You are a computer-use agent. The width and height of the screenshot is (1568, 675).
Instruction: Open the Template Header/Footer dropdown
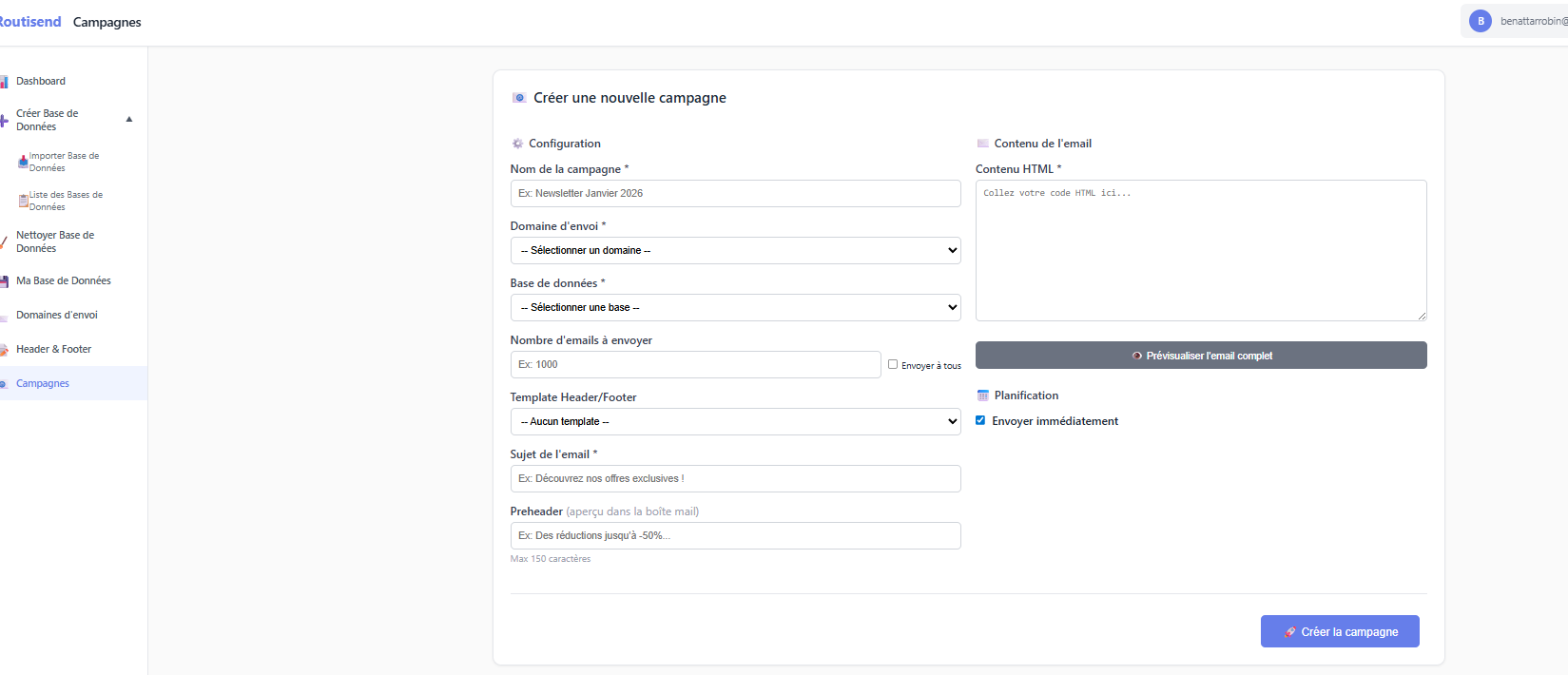[x=735, y=421]
